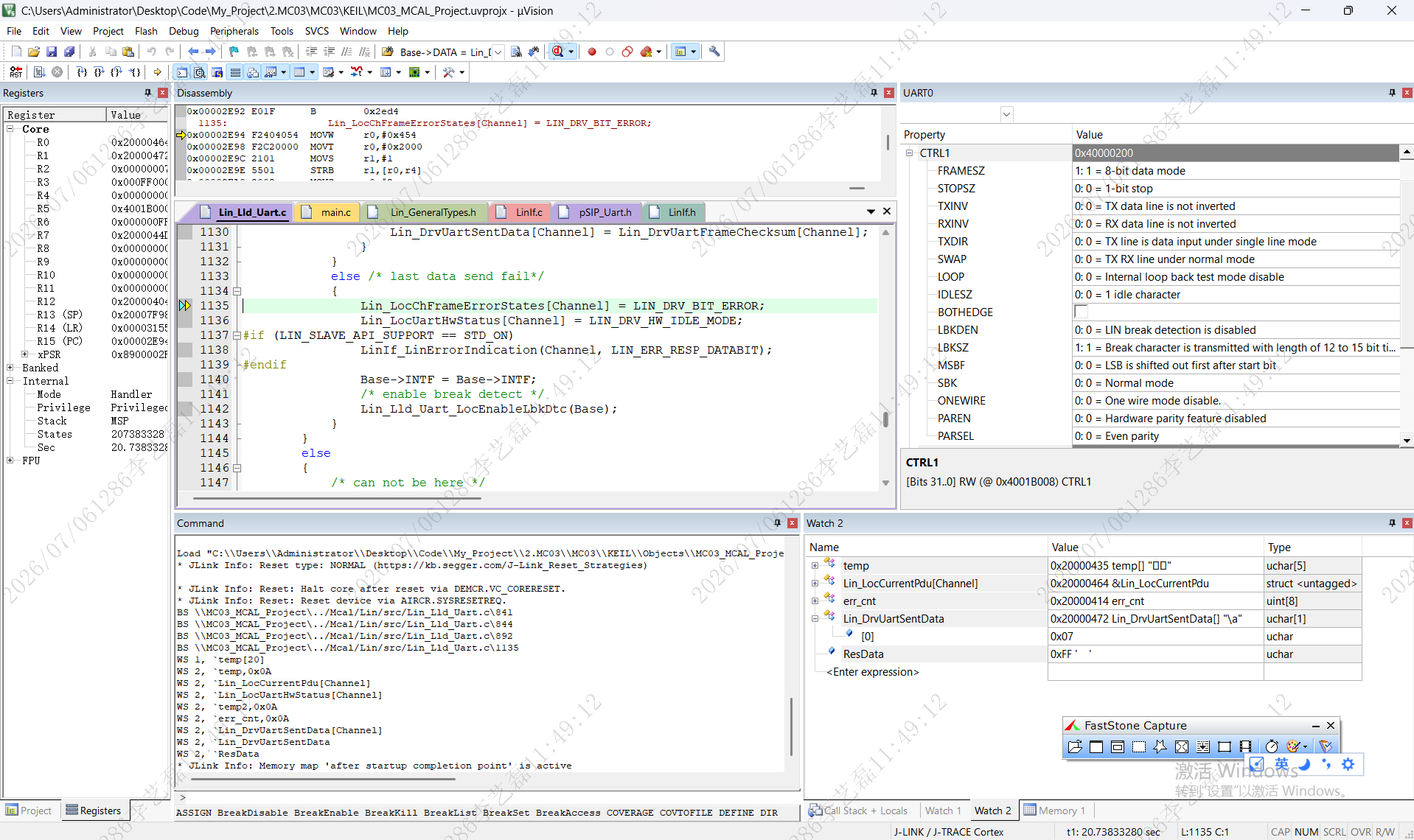
Task: Toggle BOTHEDGE checkbox in UART0
Action: [1082, 312]
